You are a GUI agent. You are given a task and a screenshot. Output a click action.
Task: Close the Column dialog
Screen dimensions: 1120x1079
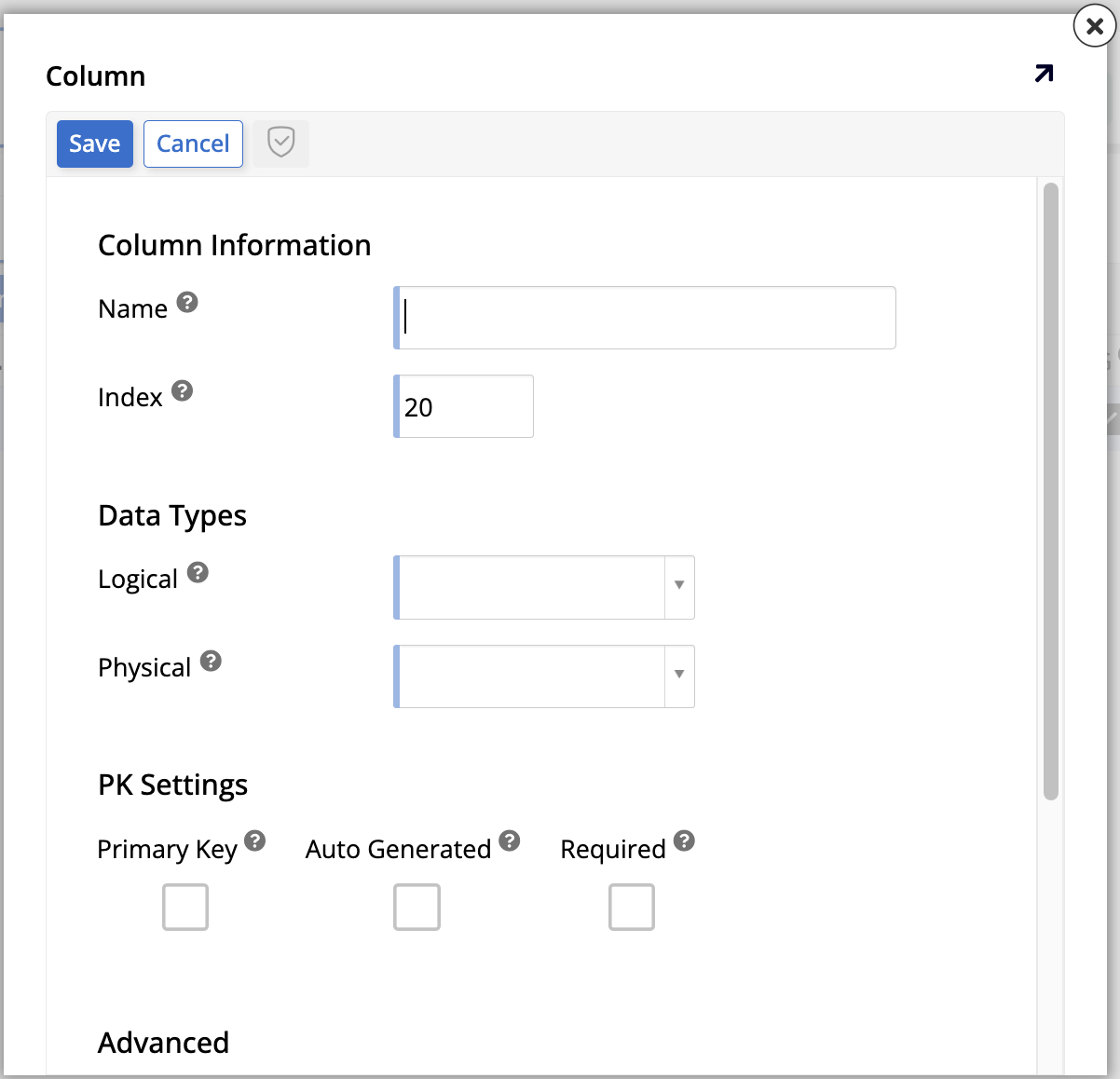(1093, 26)
